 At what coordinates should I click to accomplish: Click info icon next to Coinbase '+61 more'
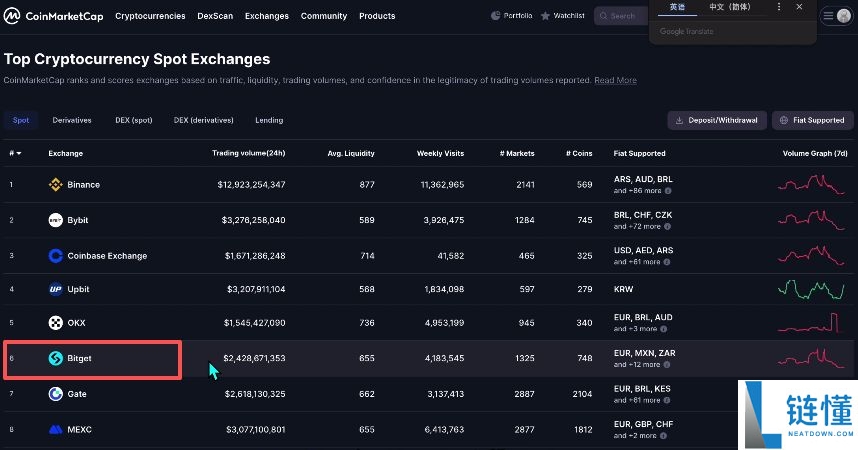click(666, 262)
